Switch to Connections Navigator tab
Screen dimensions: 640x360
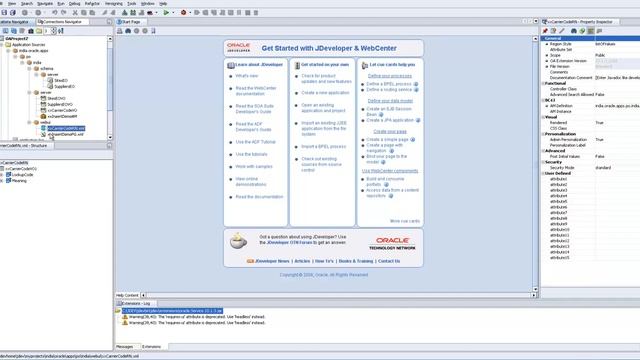[62, 22]
